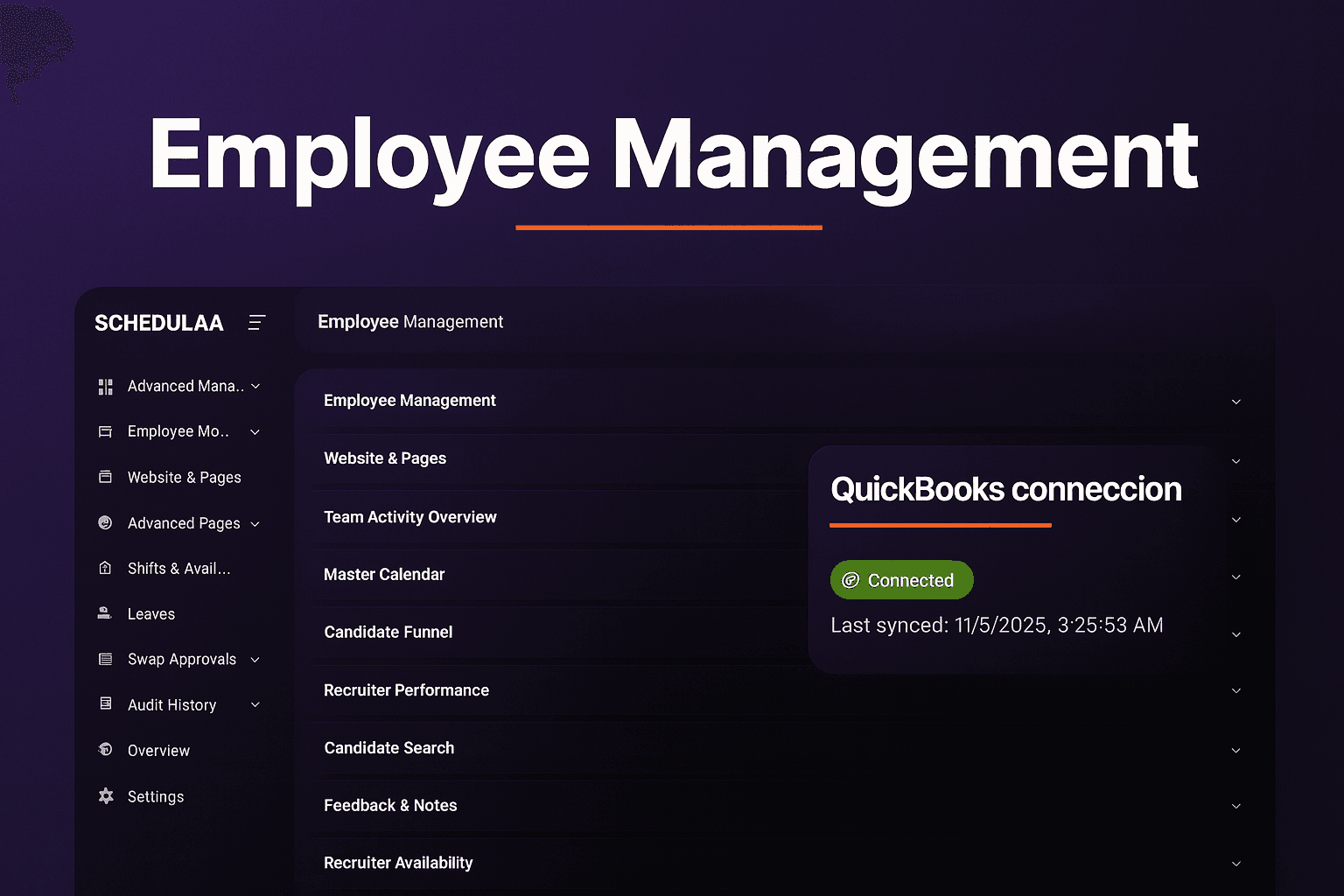Click the Advanced Pages sidebar icon

point(106,522)
